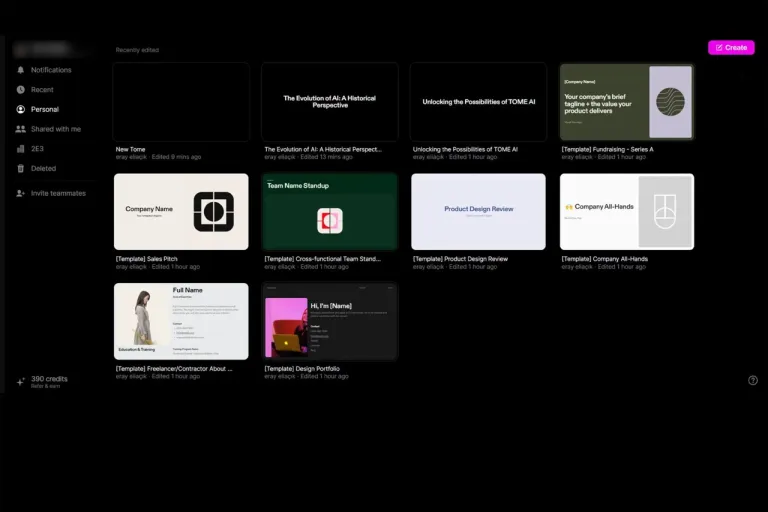Click the Deleted trash icon
Image resolution: width=768 pixels, height=512 pixels.
[21, 169]
